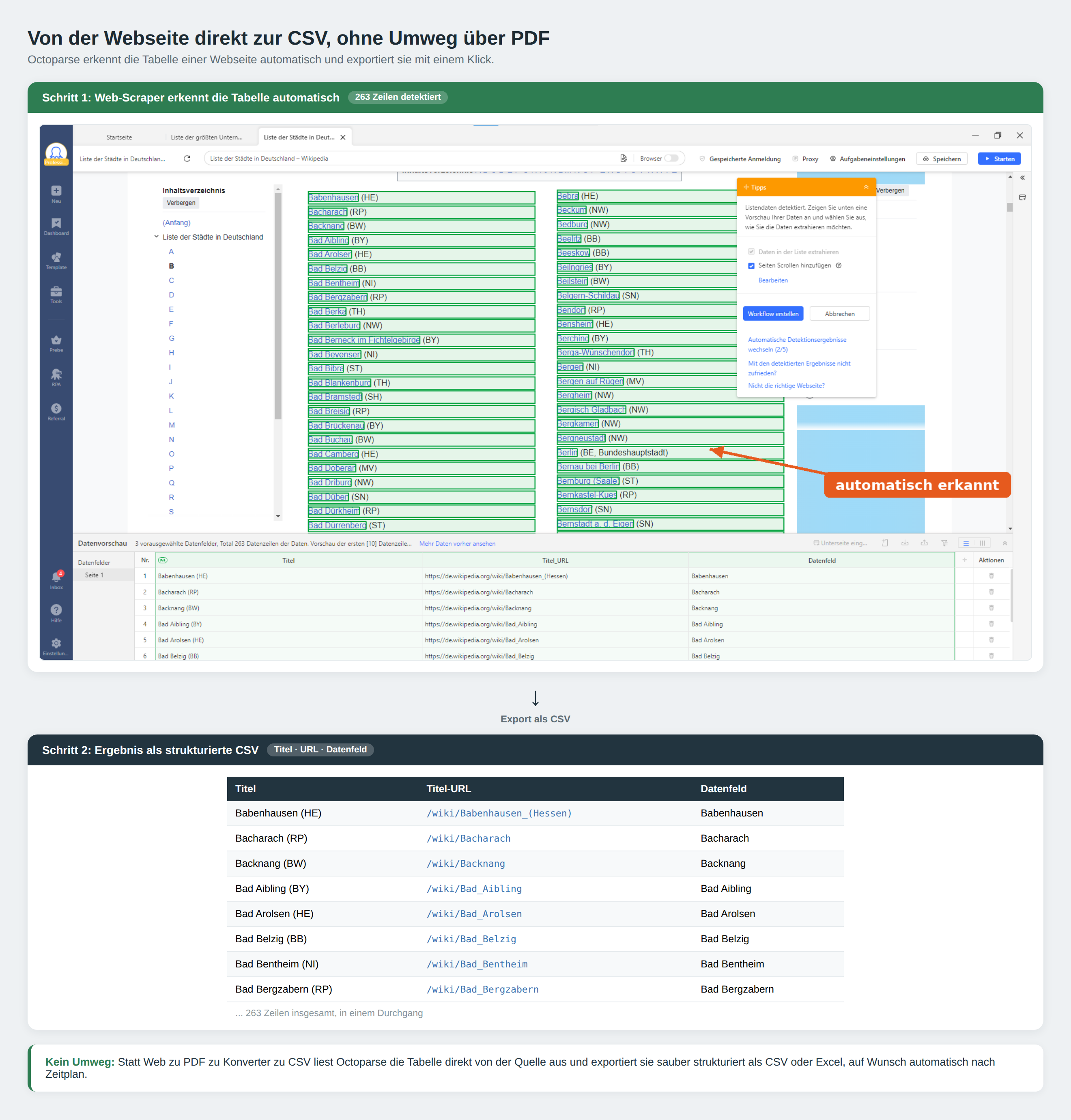Viewport: 1071px width, 1120px height.
Task: Click the Bergisch Gladbach city link
Action: click(x=591, y=409)
